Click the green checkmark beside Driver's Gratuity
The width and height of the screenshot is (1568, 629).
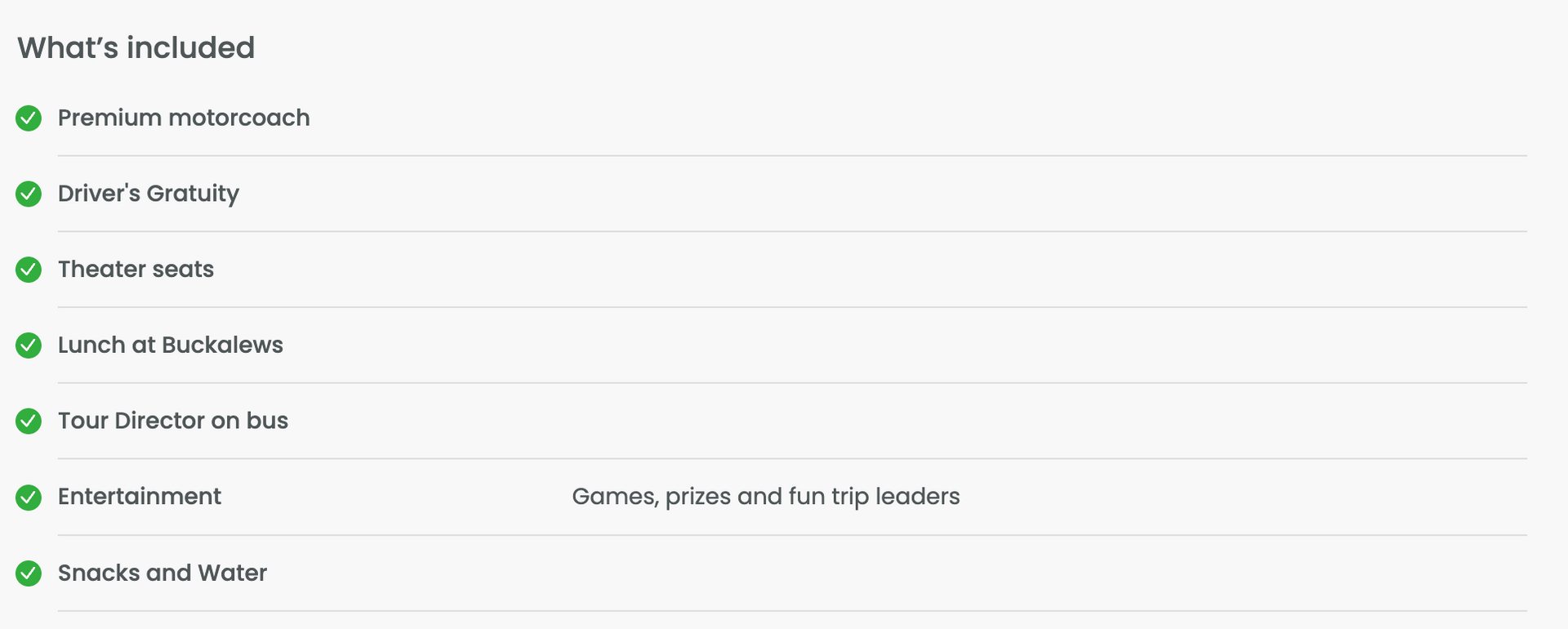29,194
